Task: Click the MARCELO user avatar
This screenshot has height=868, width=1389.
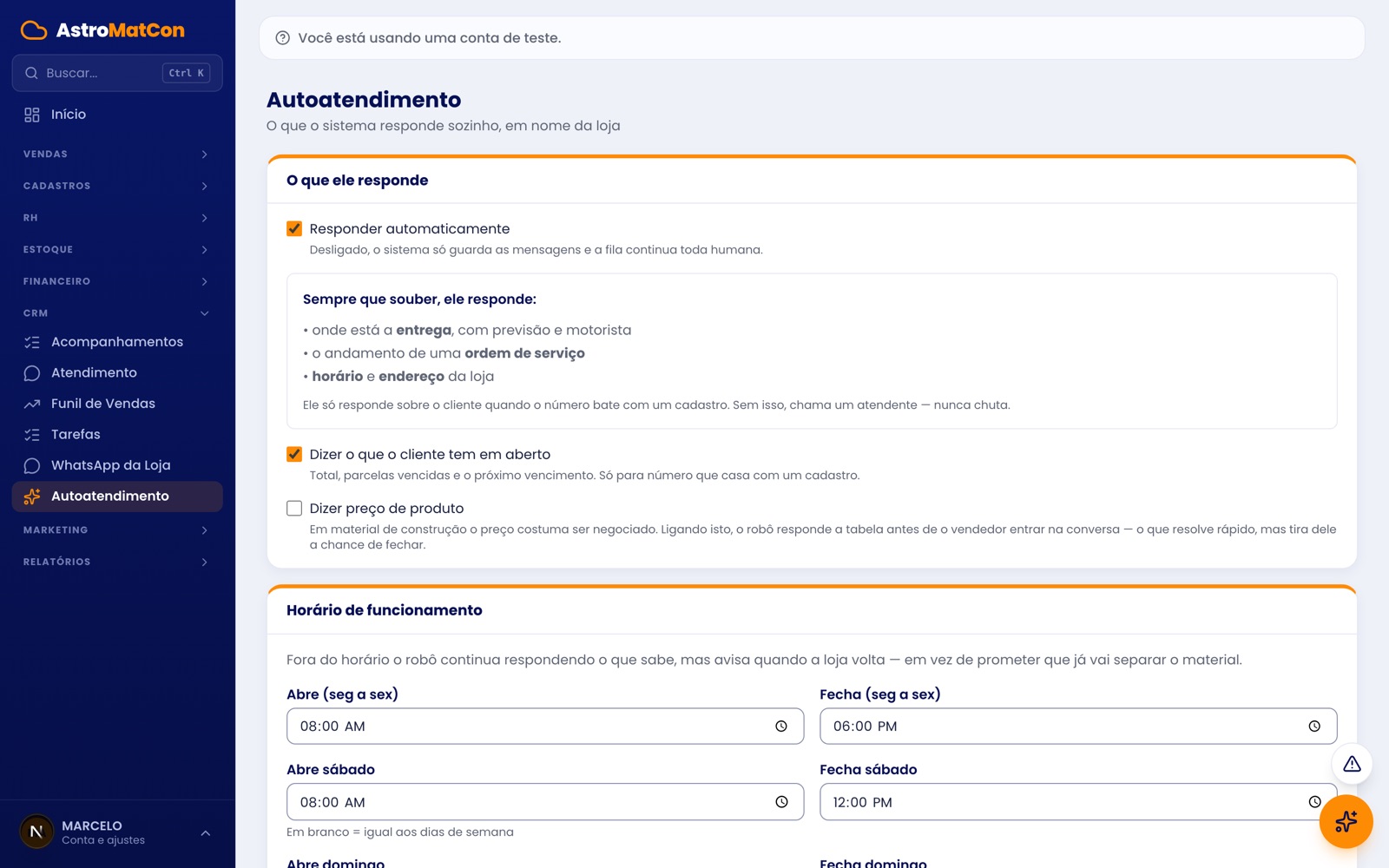Action: pos(36,832)
